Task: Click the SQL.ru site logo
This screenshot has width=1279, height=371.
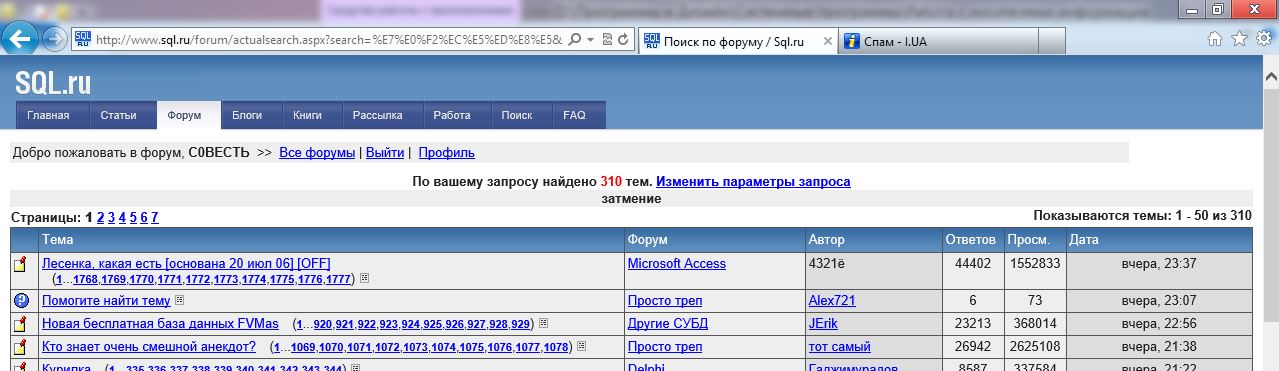Action: (x=54, y=83)
